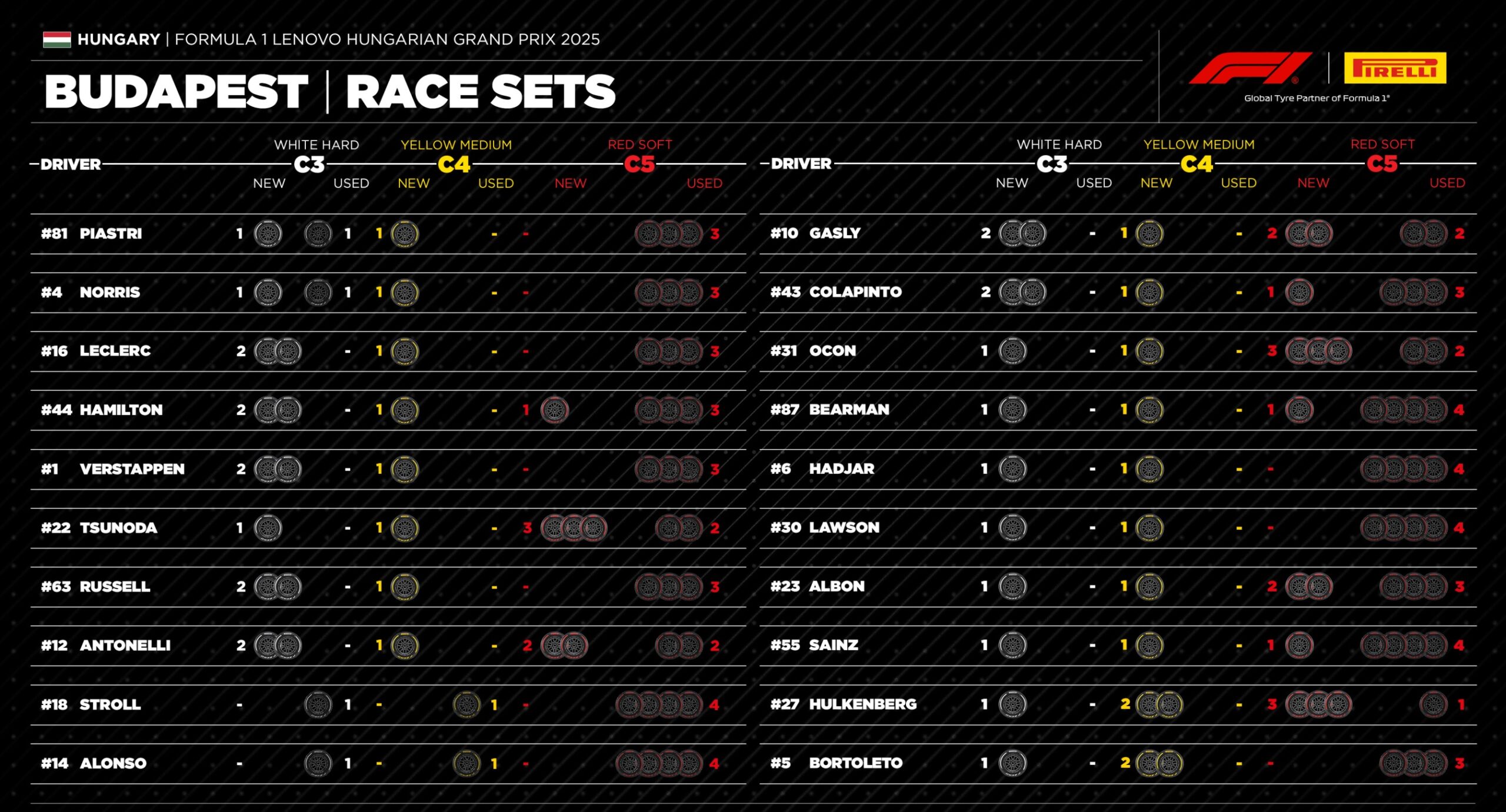This screenshot has width=1506, height=812.
Task: Click the F1 logo
Action: 1250,68
